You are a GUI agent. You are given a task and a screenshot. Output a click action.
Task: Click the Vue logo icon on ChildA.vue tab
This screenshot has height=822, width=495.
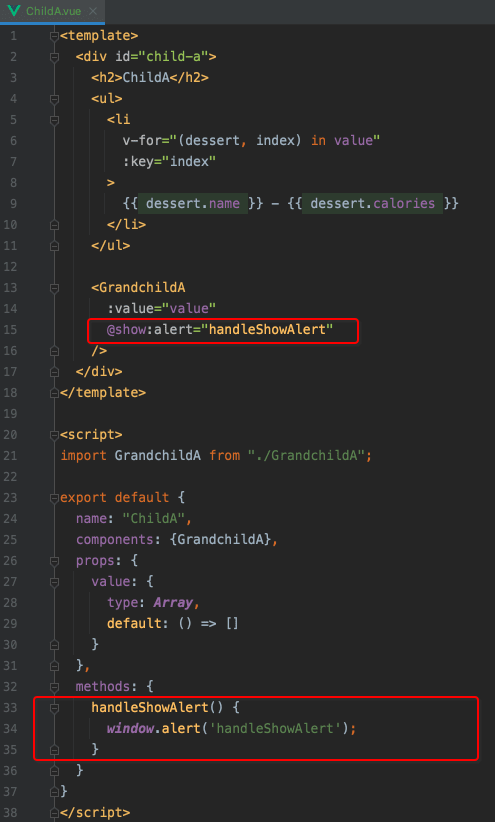tap(14, 11)
